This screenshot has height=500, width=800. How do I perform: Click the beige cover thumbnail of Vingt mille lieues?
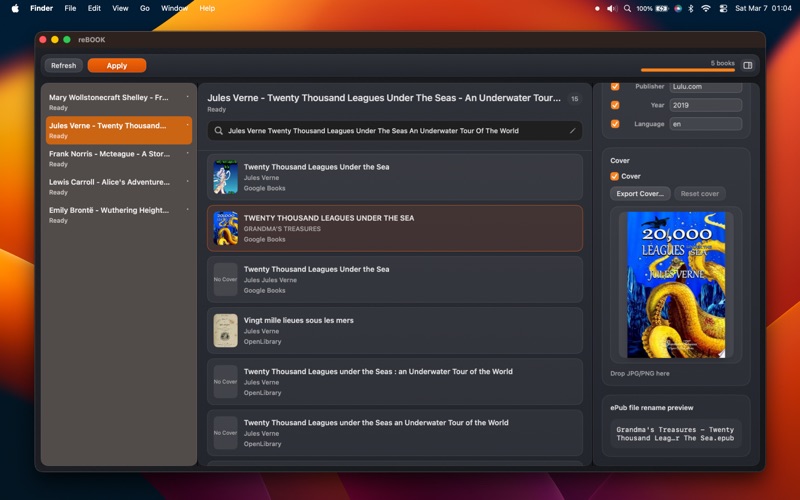(226, 330)
